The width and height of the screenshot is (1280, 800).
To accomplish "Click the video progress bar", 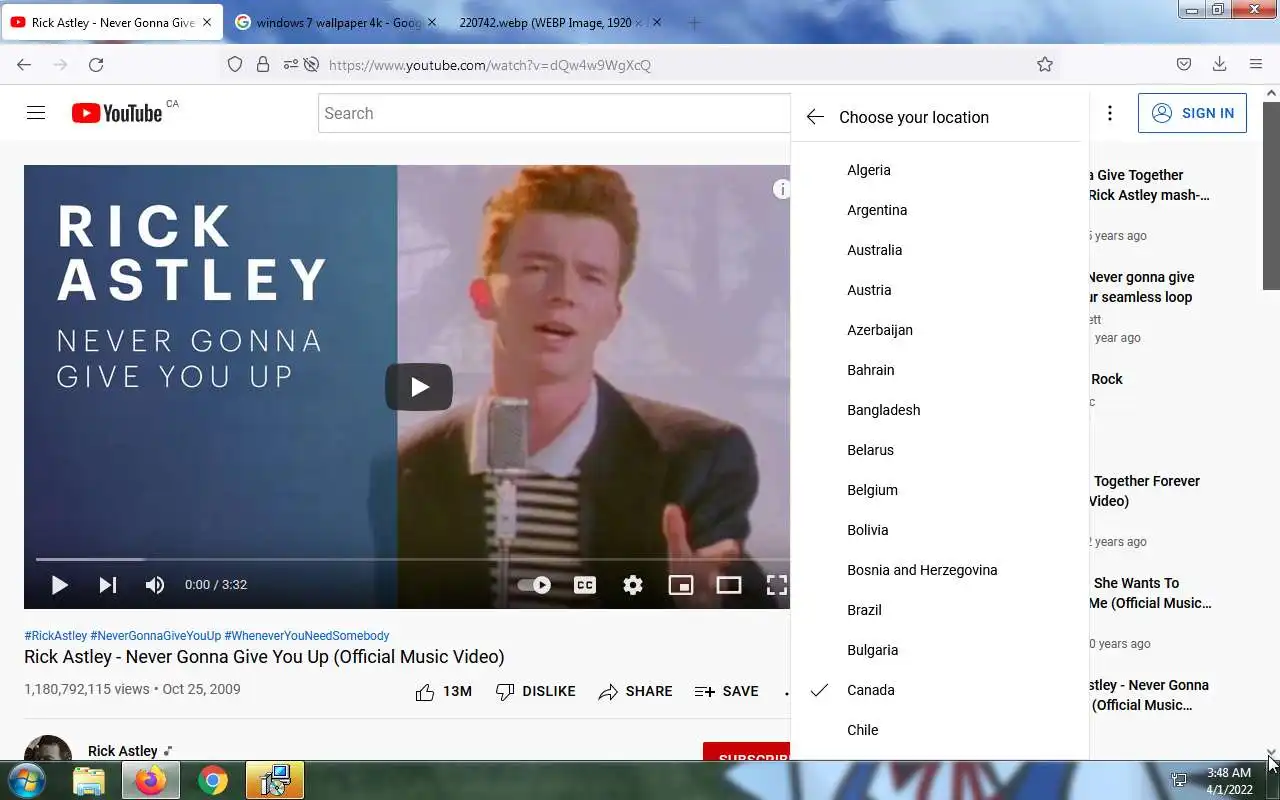I will coord(412,559).
